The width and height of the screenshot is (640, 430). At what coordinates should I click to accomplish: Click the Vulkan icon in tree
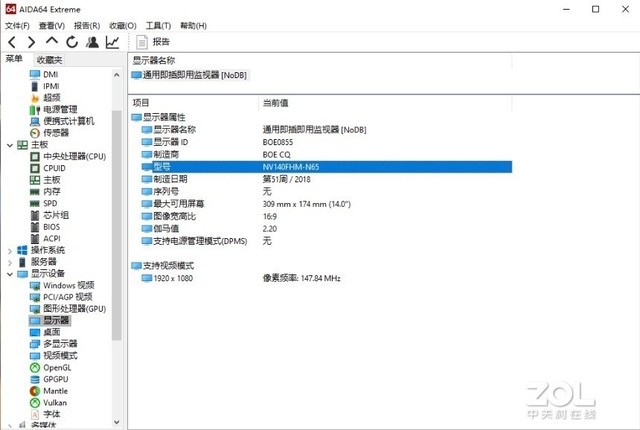click(35, 403)
